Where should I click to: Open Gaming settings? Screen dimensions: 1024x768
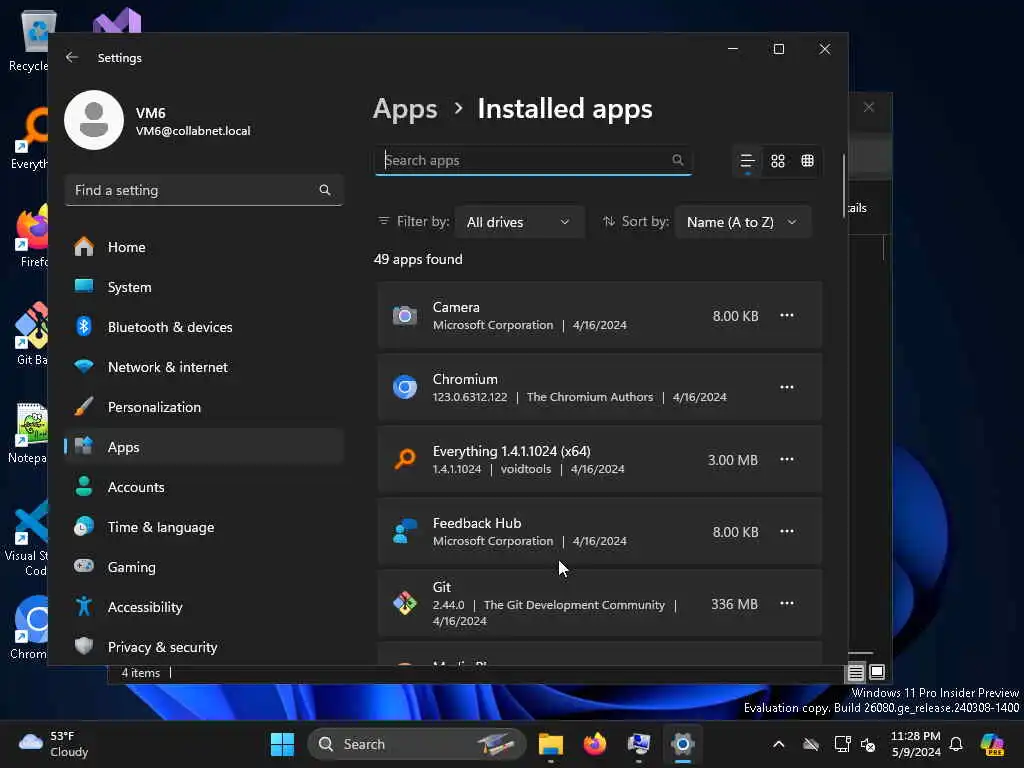click(204, 567)
